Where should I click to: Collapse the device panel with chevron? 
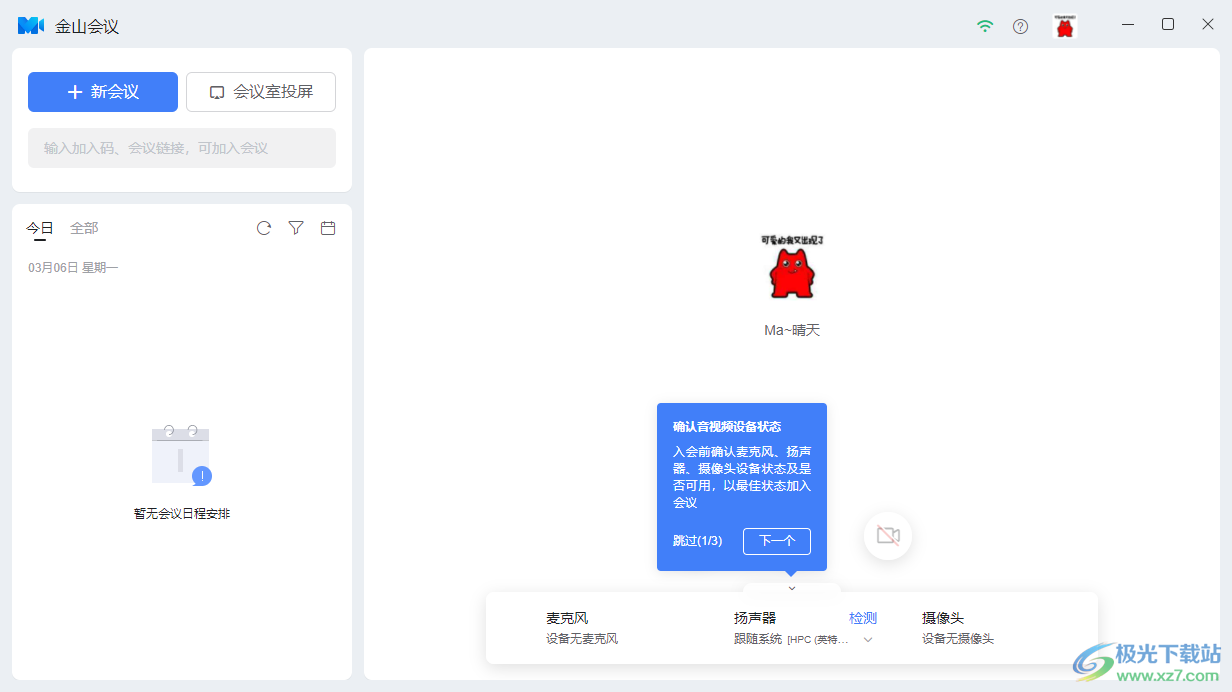tap(792, 588)
